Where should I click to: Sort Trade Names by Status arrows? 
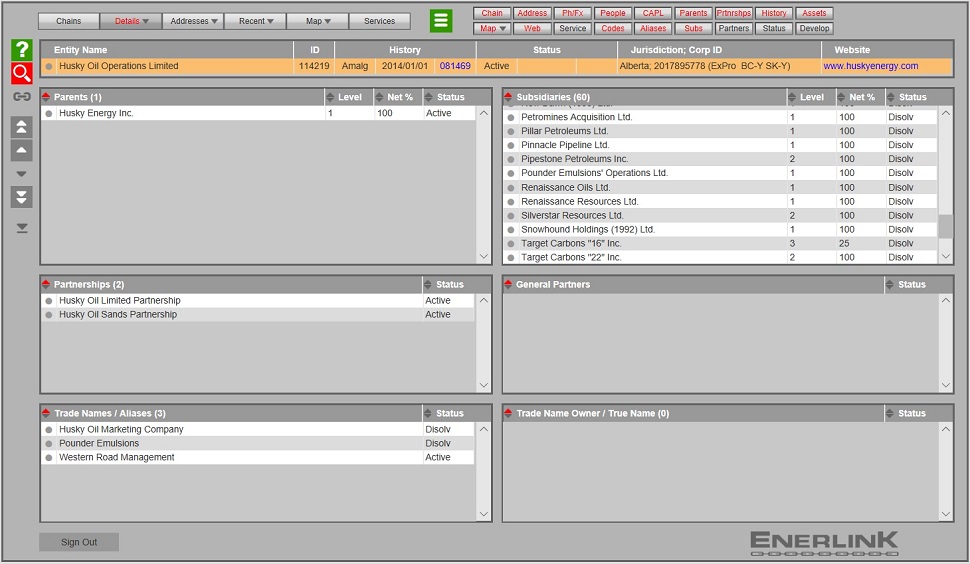427,413
